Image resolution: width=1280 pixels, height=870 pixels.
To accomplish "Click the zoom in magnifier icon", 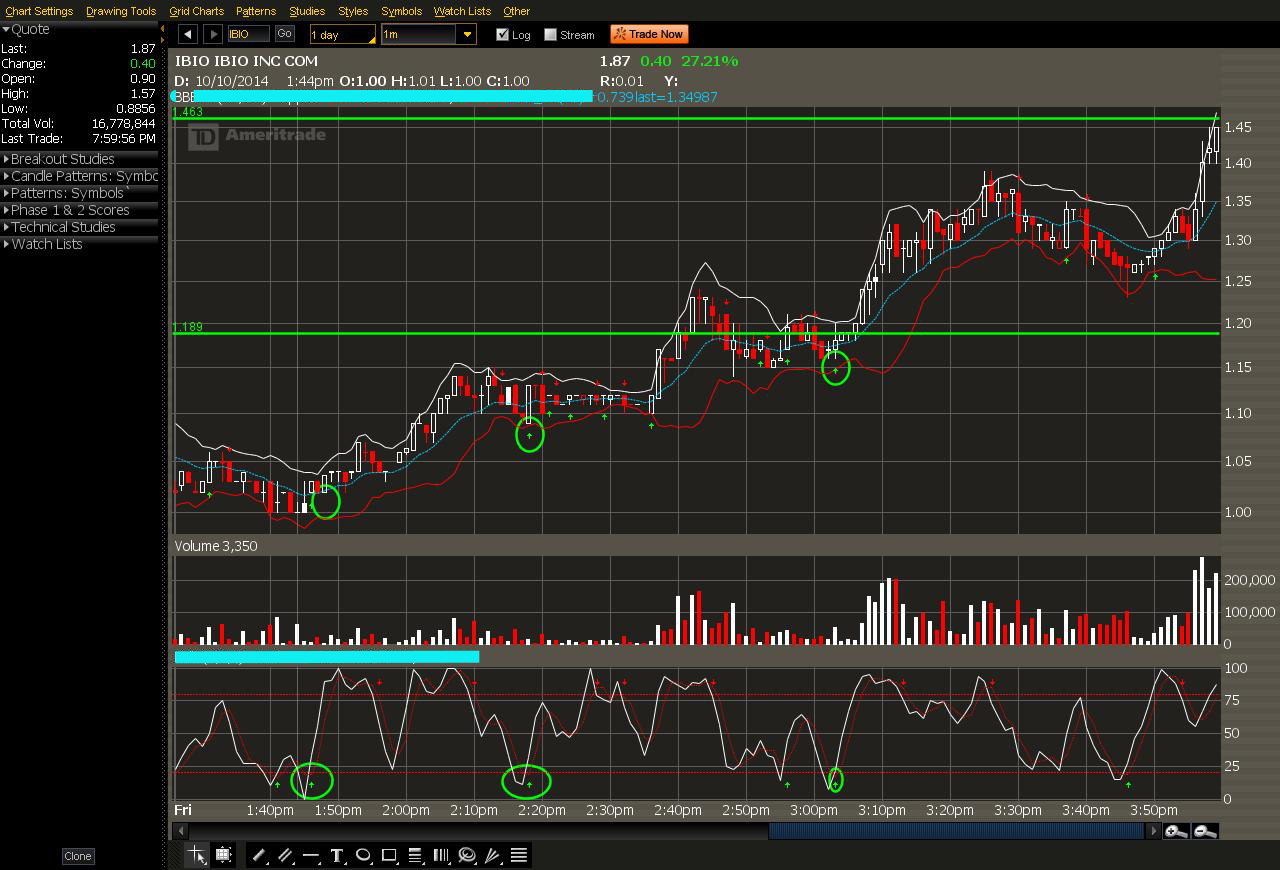I will pos(1176,831).
